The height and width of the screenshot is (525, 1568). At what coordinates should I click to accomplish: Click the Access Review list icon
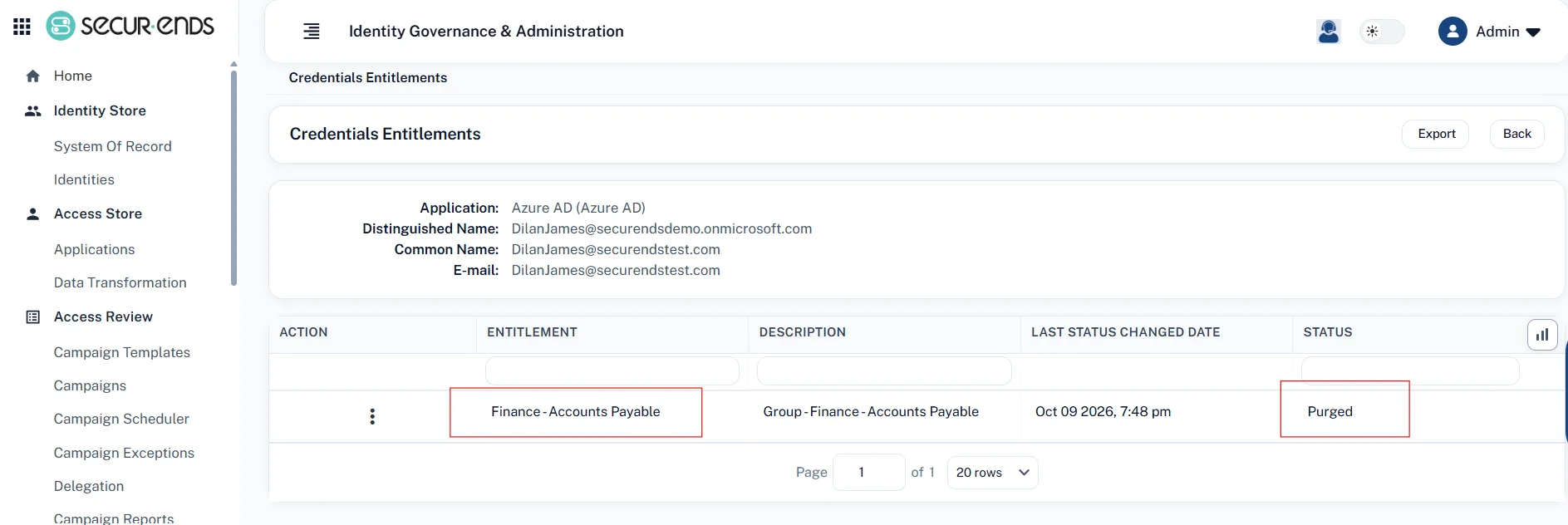33,317
